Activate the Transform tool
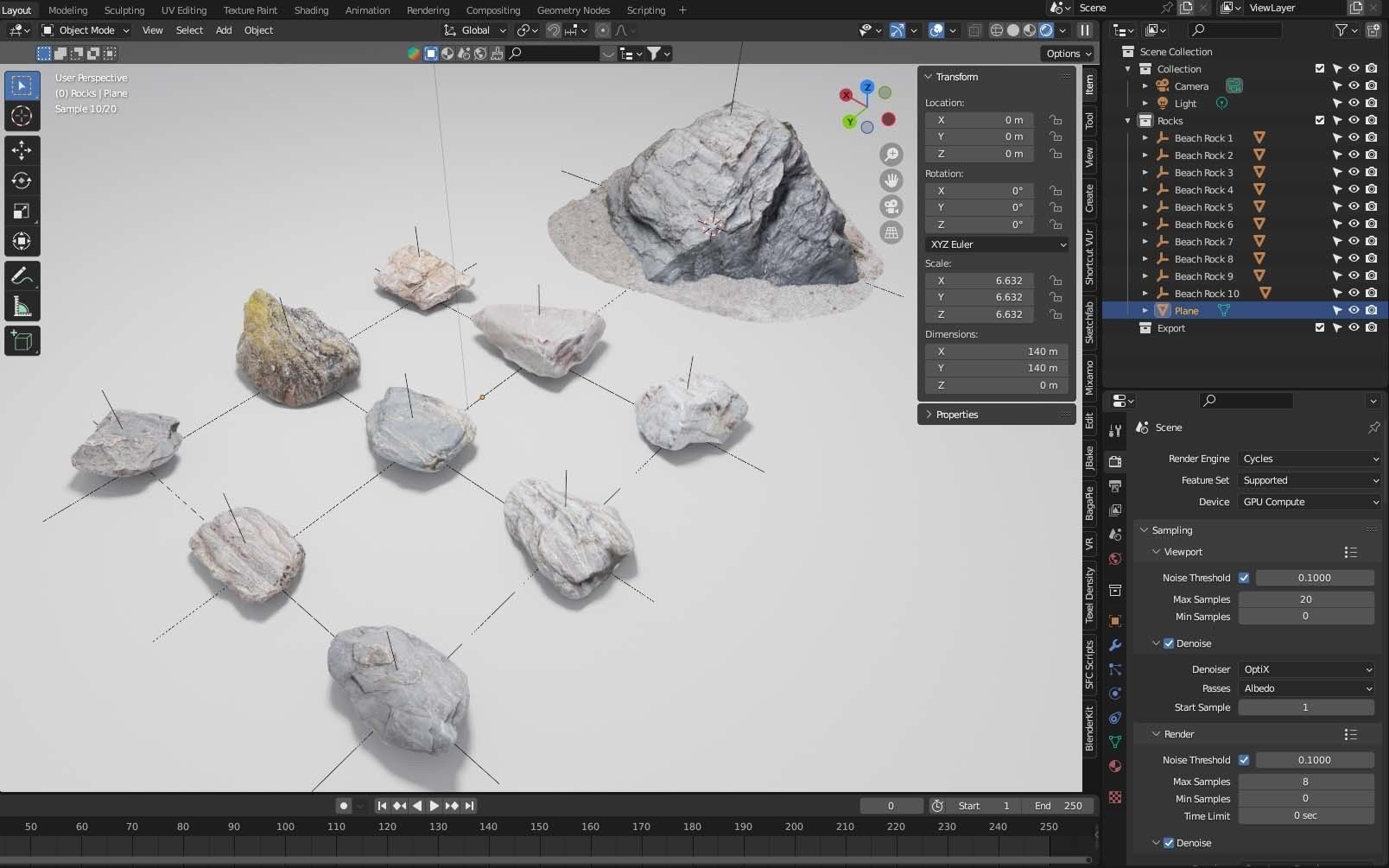The width and height of the screenshot is (1389, 868). pos(22,241)
